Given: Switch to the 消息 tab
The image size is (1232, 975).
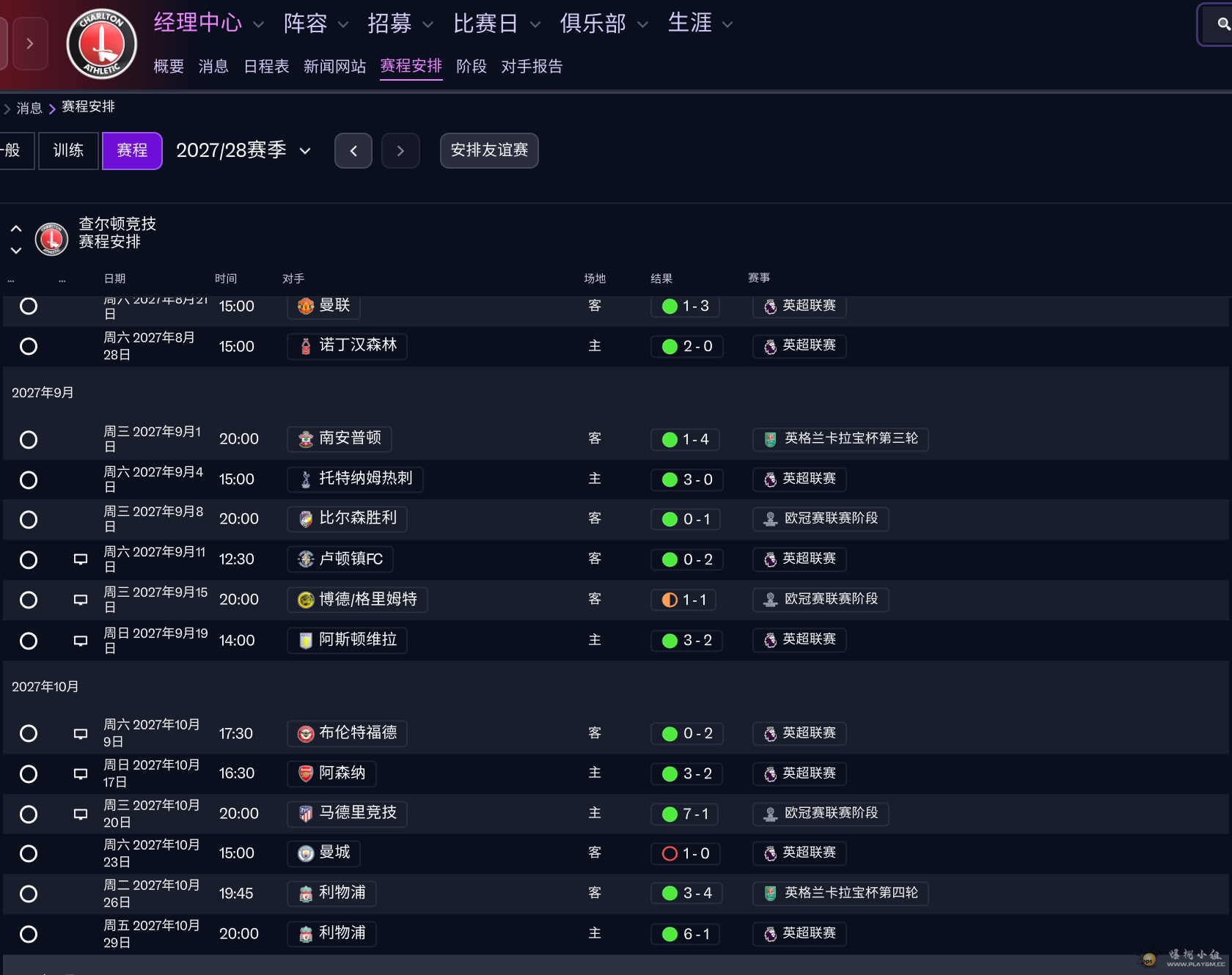Looking at the screenshot, I should (213, 67).
